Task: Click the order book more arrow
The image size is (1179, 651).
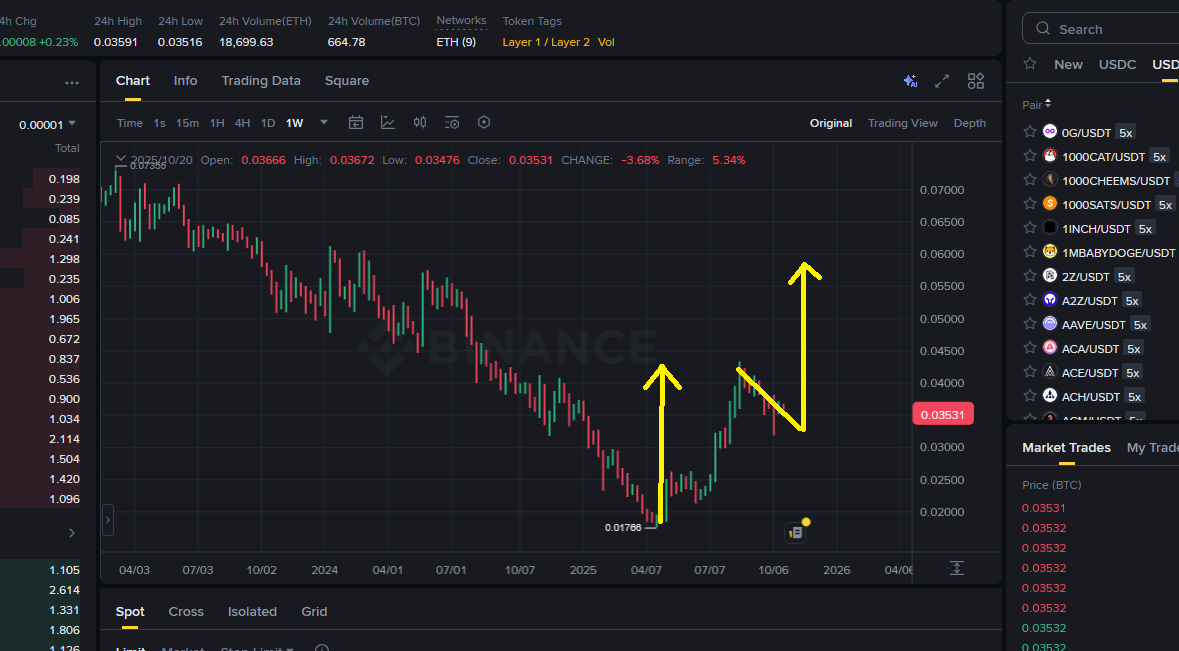Action: point(72,533)
